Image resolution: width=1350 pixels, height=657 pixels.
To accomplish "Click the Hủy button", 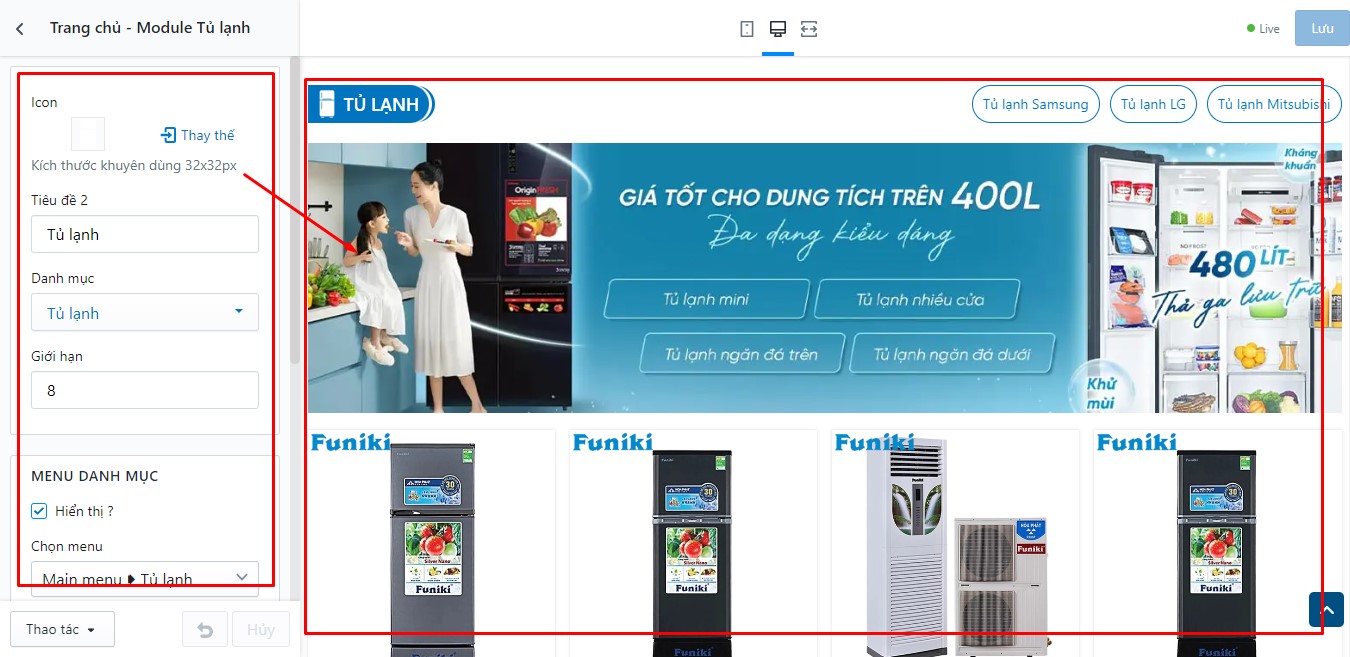I will pyautogui.click(x=261, y=630).
